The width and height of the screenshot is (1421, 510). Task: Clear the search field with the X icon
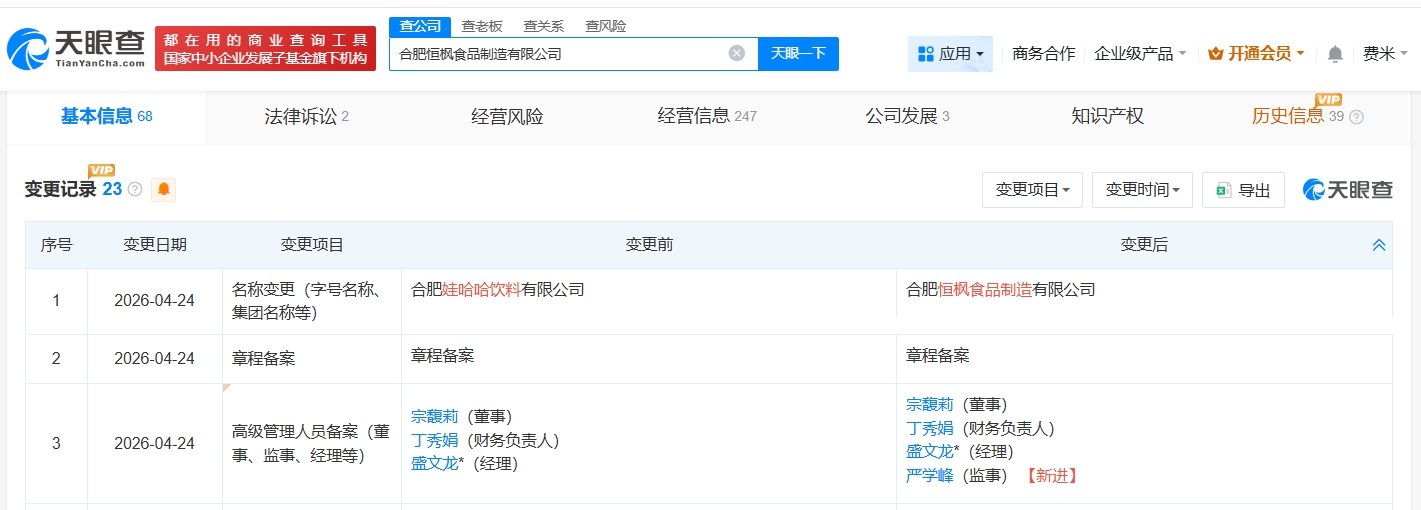(737, 54)
